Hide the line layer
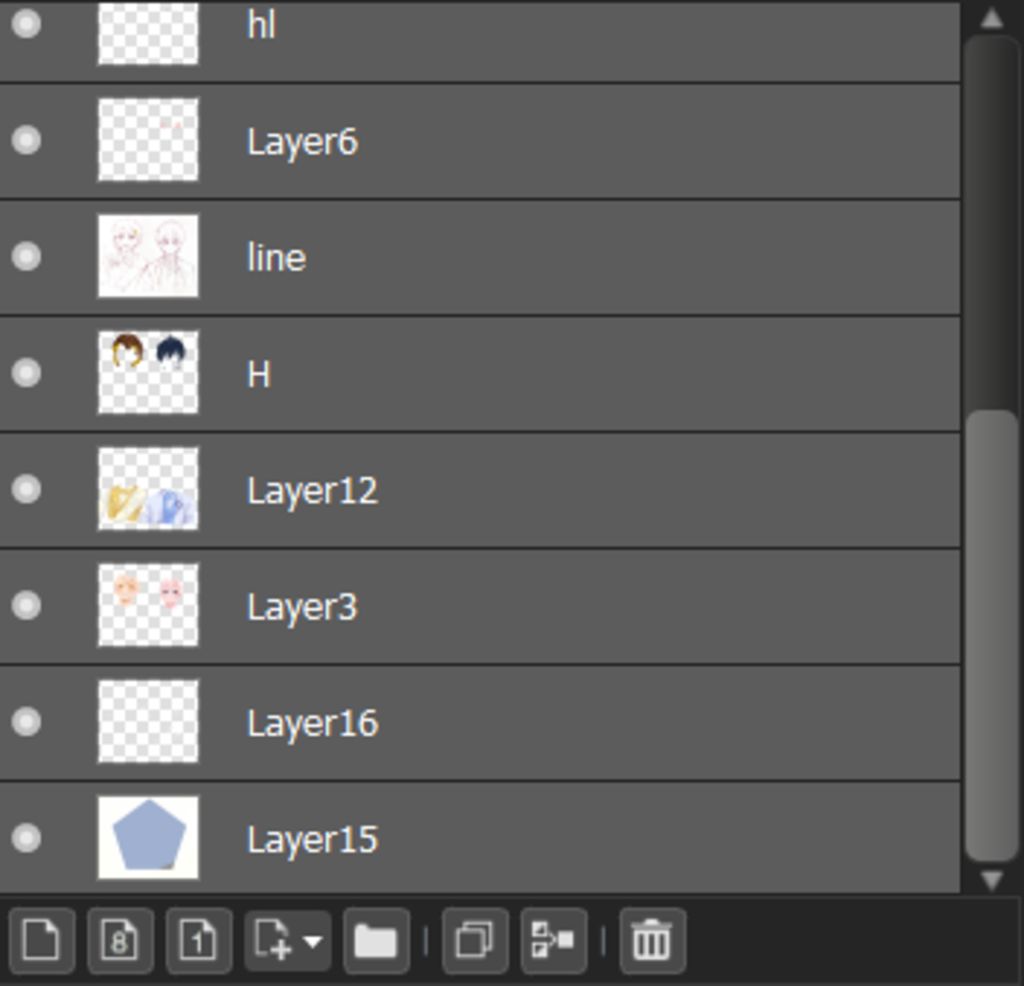Viewport: 1024px width, 986px height. tap(26, 257)
